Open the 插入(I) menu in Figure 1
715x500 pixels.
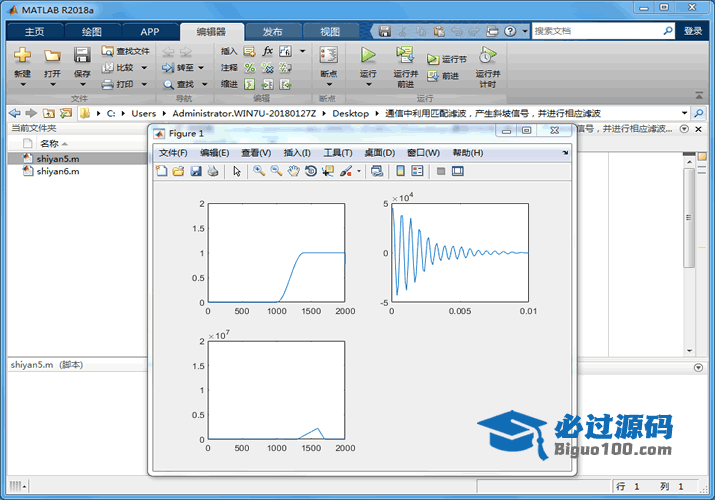point(297,153)
